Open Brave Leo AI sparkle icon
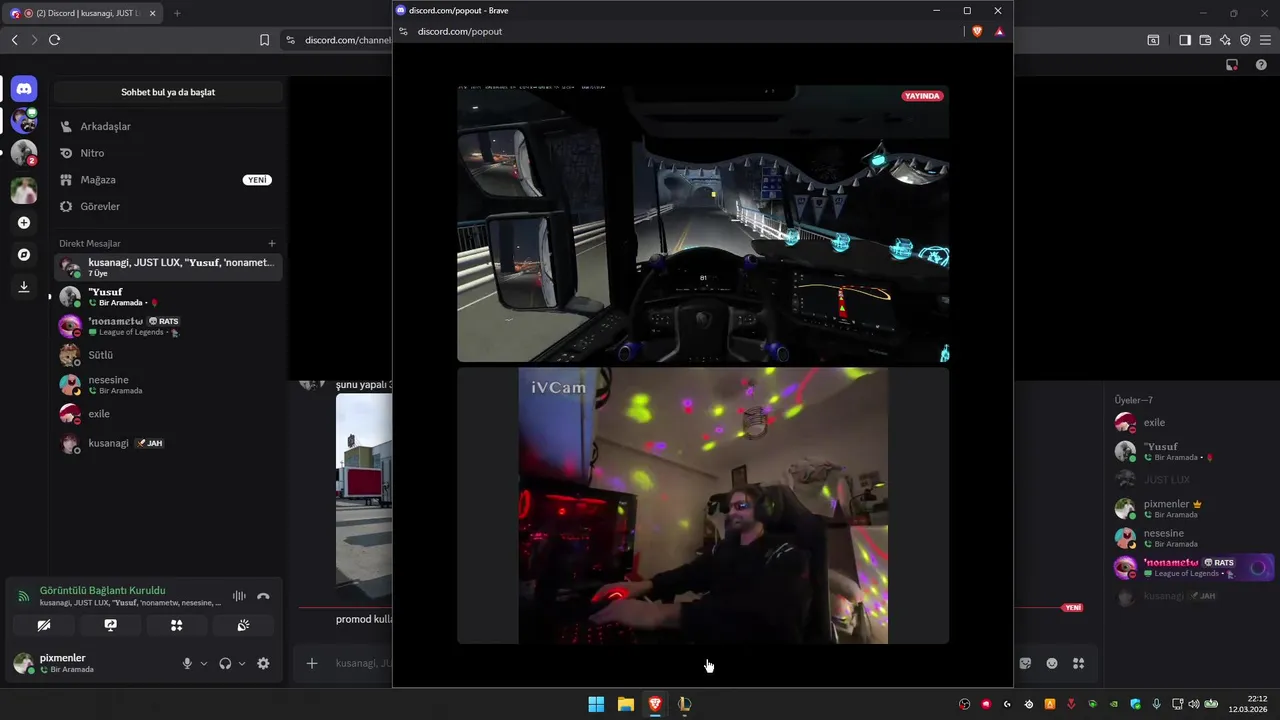 tap(1225, 40)
